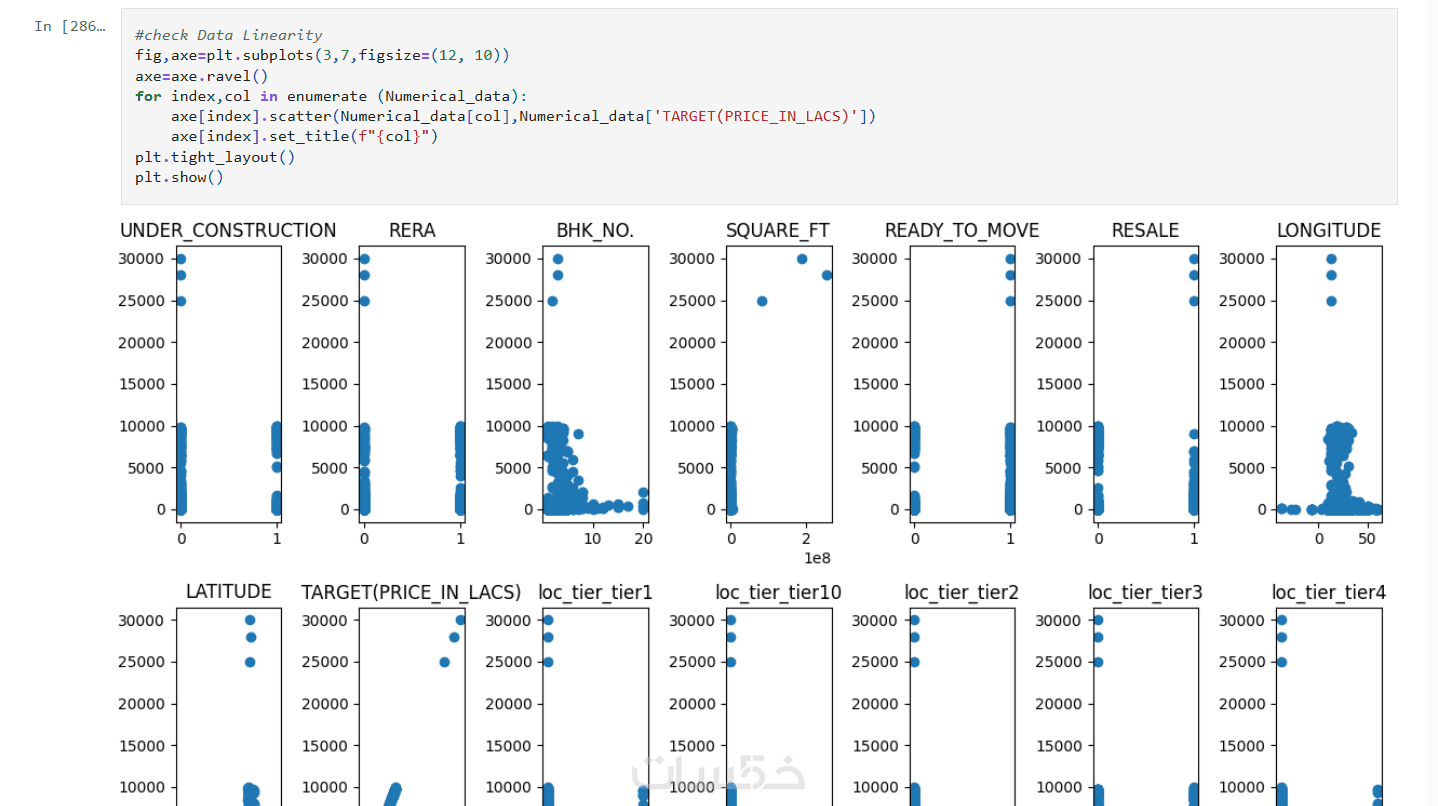Click the loc_tier_tier3 plot title
The width and height of the screenshot is (1438, 806).
point(1145,592)
